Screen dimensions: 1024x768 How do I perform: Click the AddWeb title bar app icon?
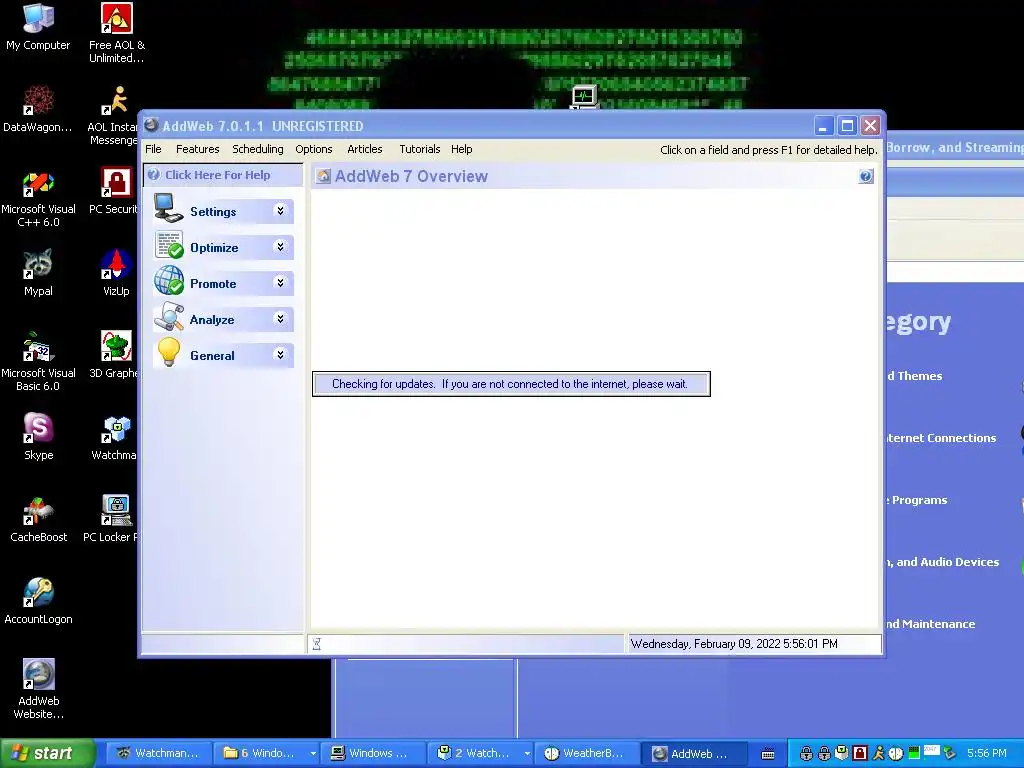pyautogui.click(x=152, y=125)
